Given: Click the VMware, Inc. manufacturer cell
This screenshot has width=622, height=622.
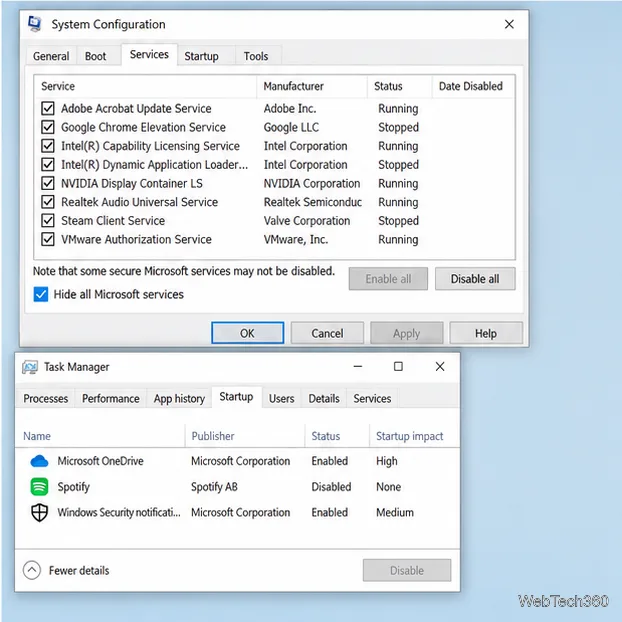Looking at the screenshot, I should point(296,240).
